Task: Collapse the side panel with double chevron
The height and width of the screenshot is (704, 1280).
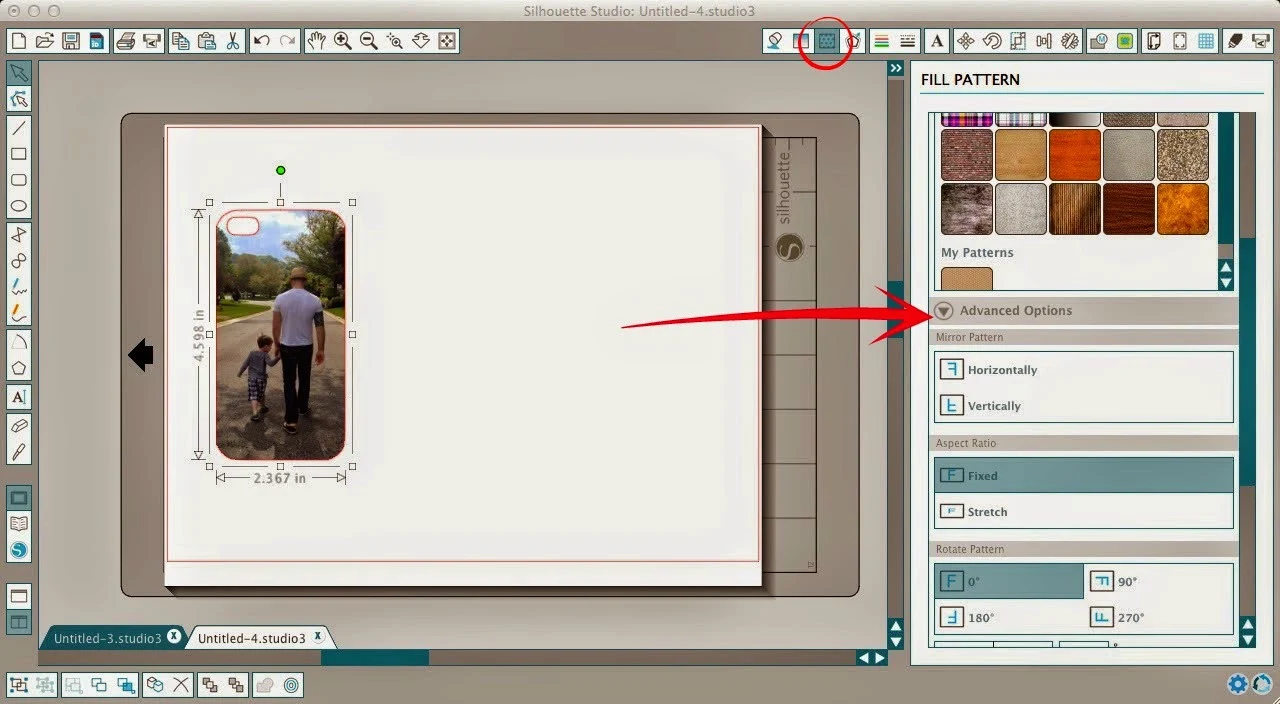Action: pyautogui.click(x=896, y=68)
